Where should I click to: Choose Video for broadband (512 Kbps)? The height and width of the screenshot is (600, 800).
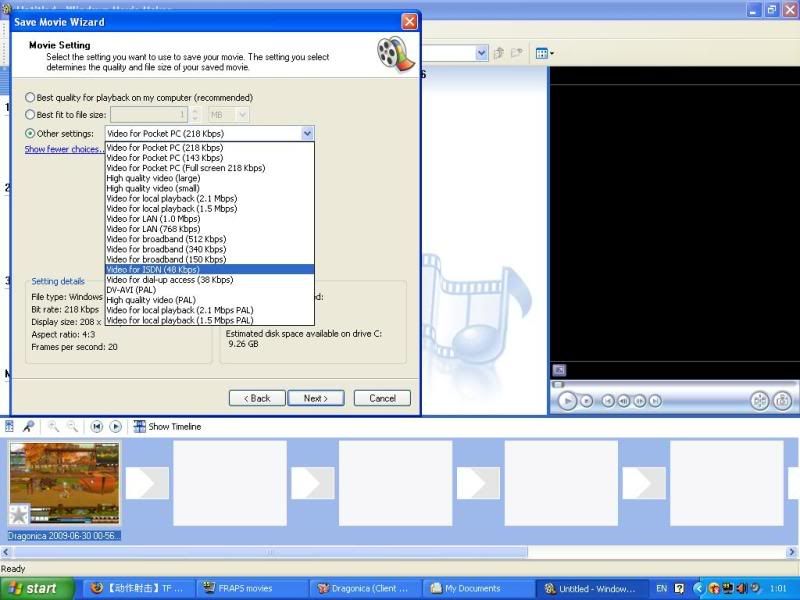[x=209, y=239]
